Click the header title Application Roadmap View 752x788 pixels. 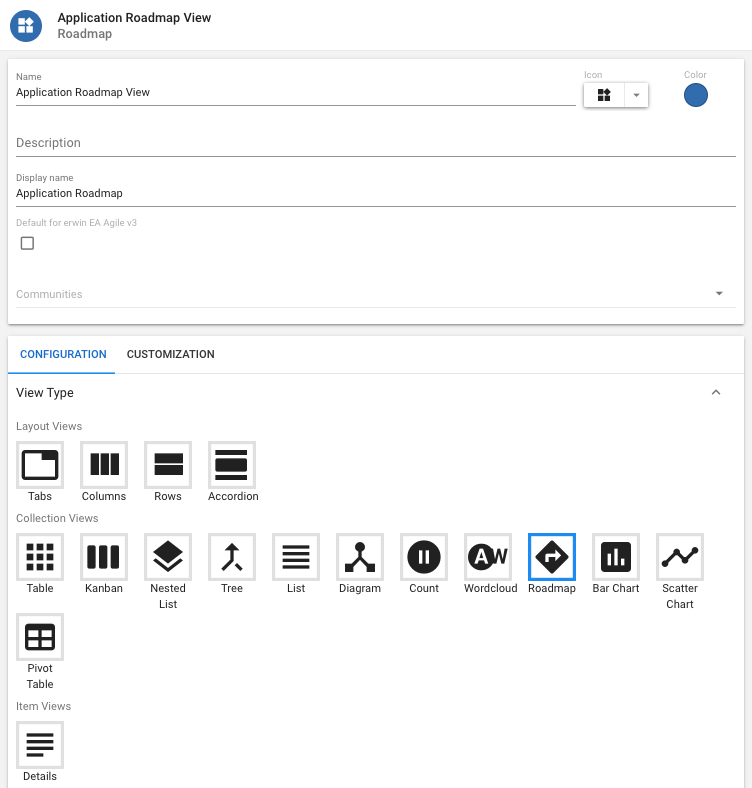[x=134, y=18]
